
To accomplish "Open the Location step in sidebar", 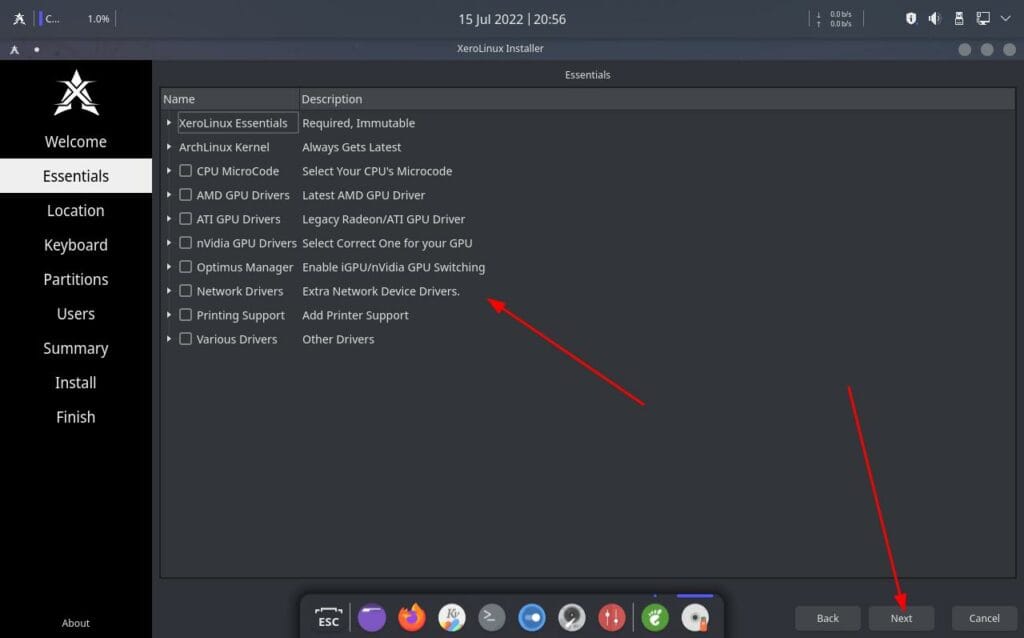I will tap(76, 210).
